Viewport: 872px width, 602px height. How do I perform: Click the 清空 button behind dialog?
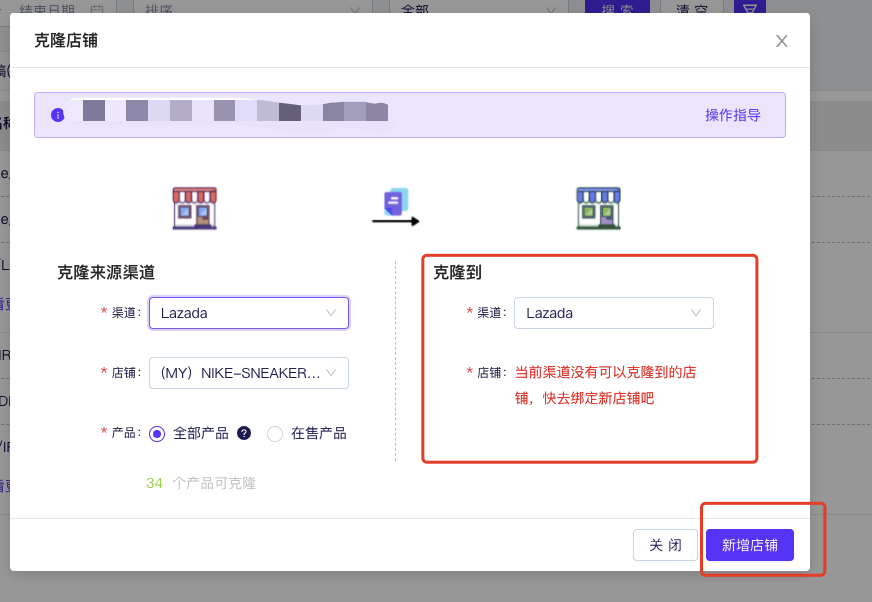pyautogui.click(x=693, y=6)
